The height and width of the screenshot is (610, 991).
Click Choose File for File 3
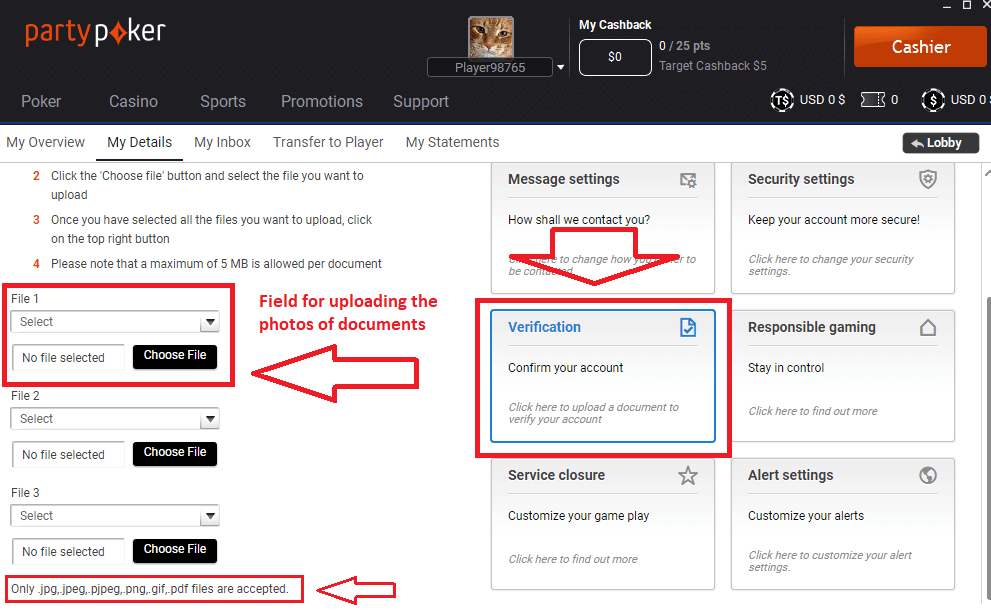pyautogui.click(x=175, y=550)
